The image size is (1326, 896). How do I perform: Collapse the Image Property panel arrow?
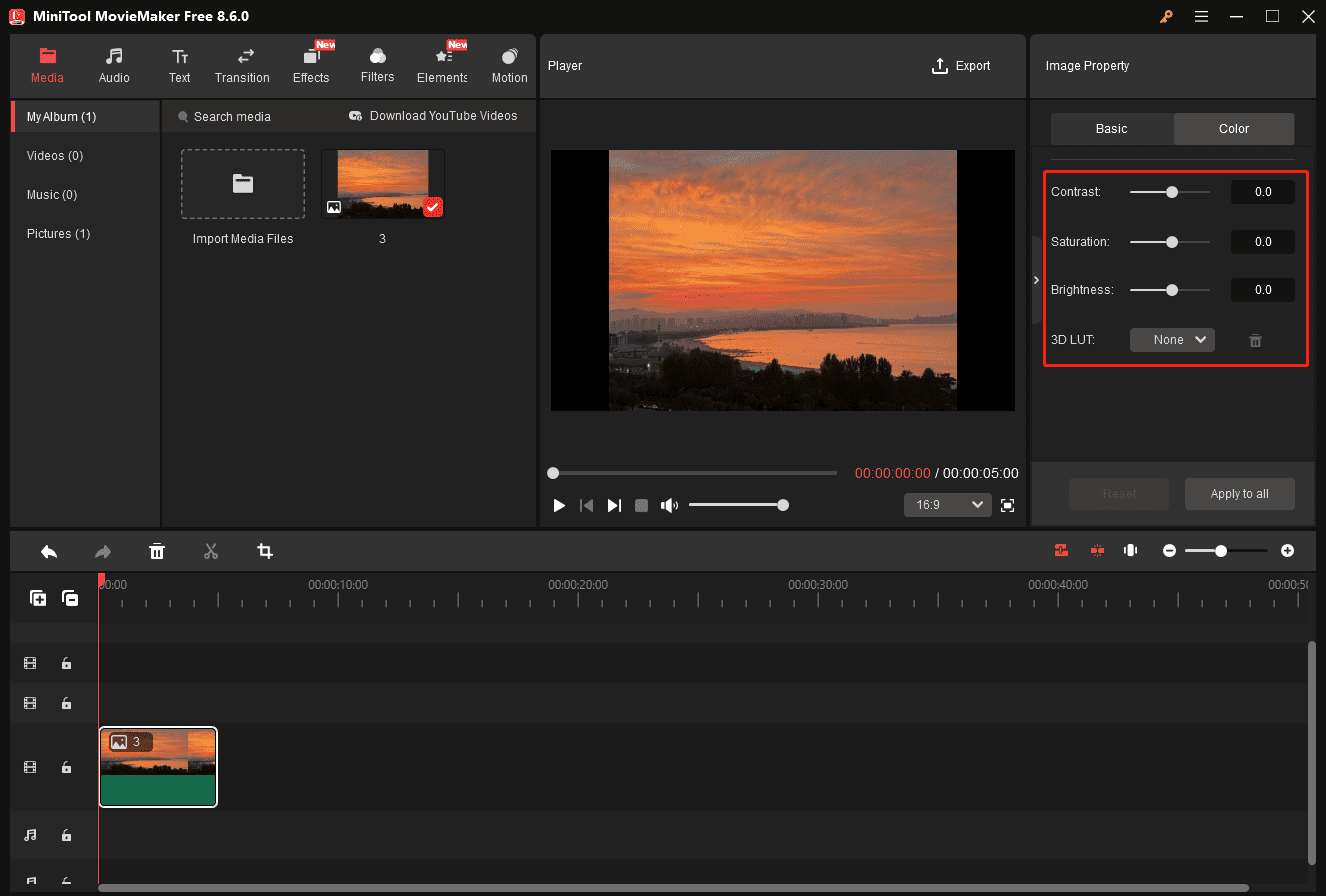pos(1036,280)
